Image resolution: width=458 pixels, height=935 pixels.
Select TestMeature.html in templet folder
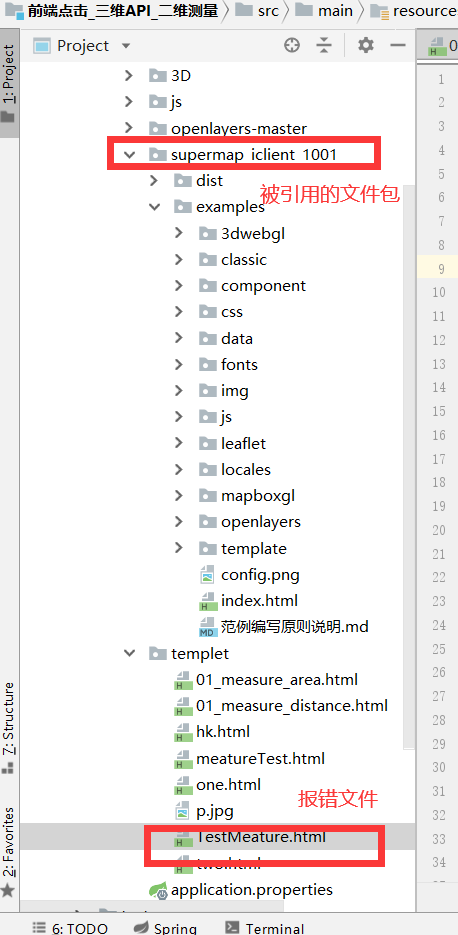point(250,837)
